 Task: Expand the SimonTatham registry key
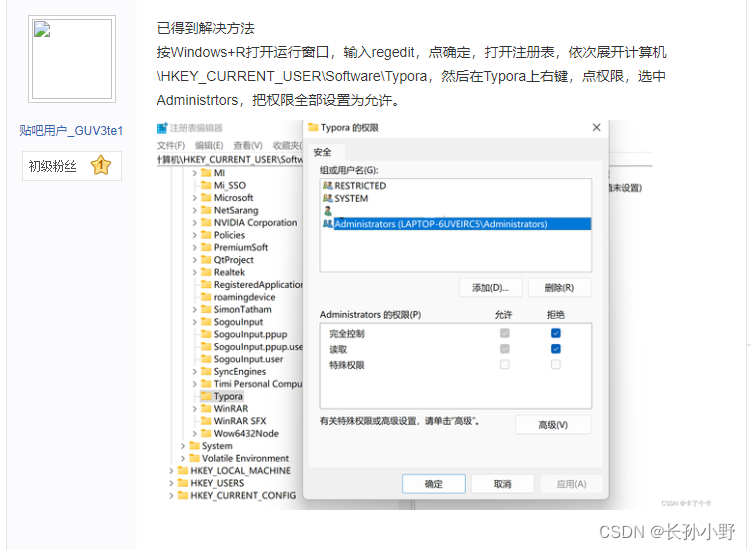coord(194,309)
